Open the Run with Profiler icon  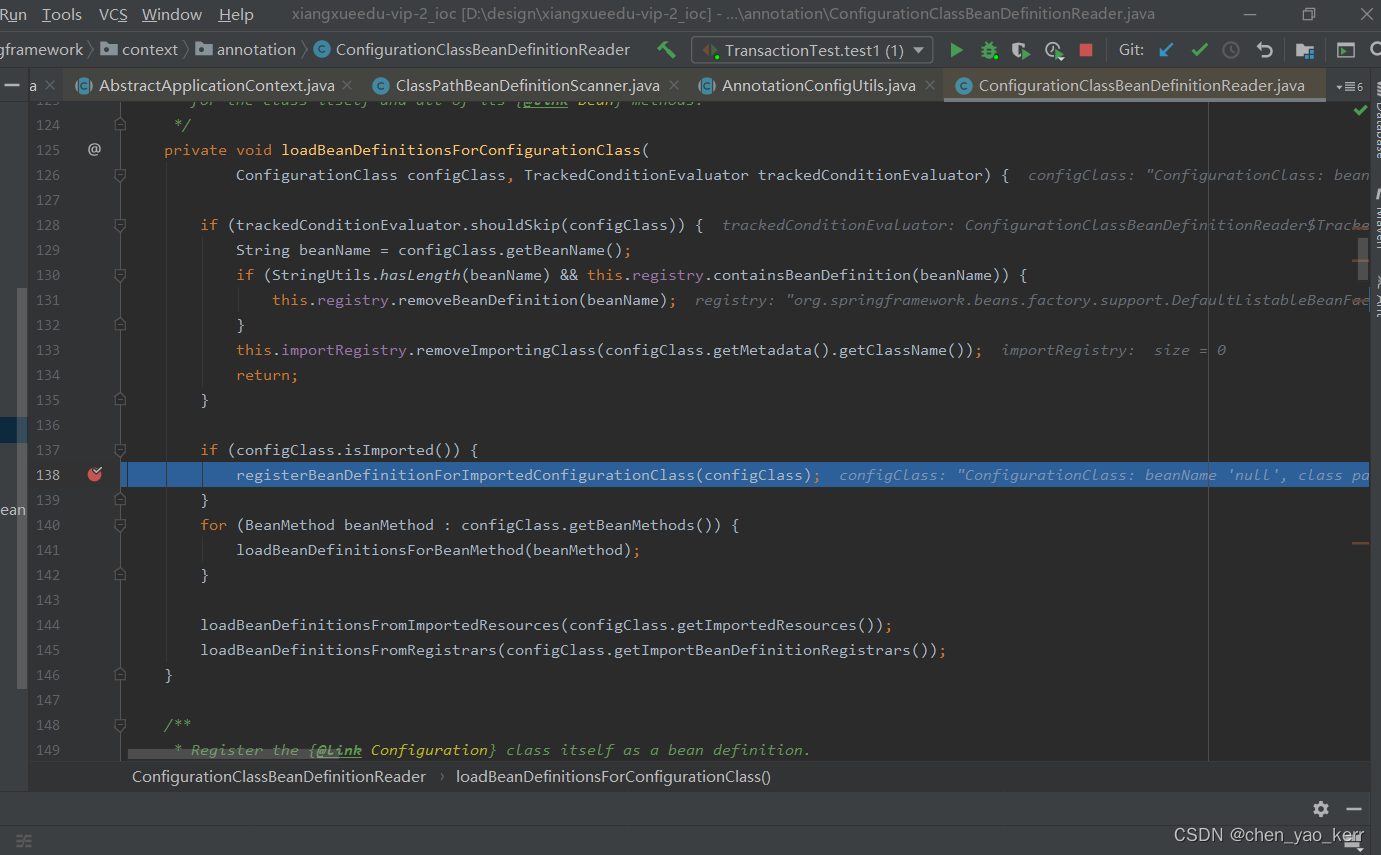click(1054, 50)
